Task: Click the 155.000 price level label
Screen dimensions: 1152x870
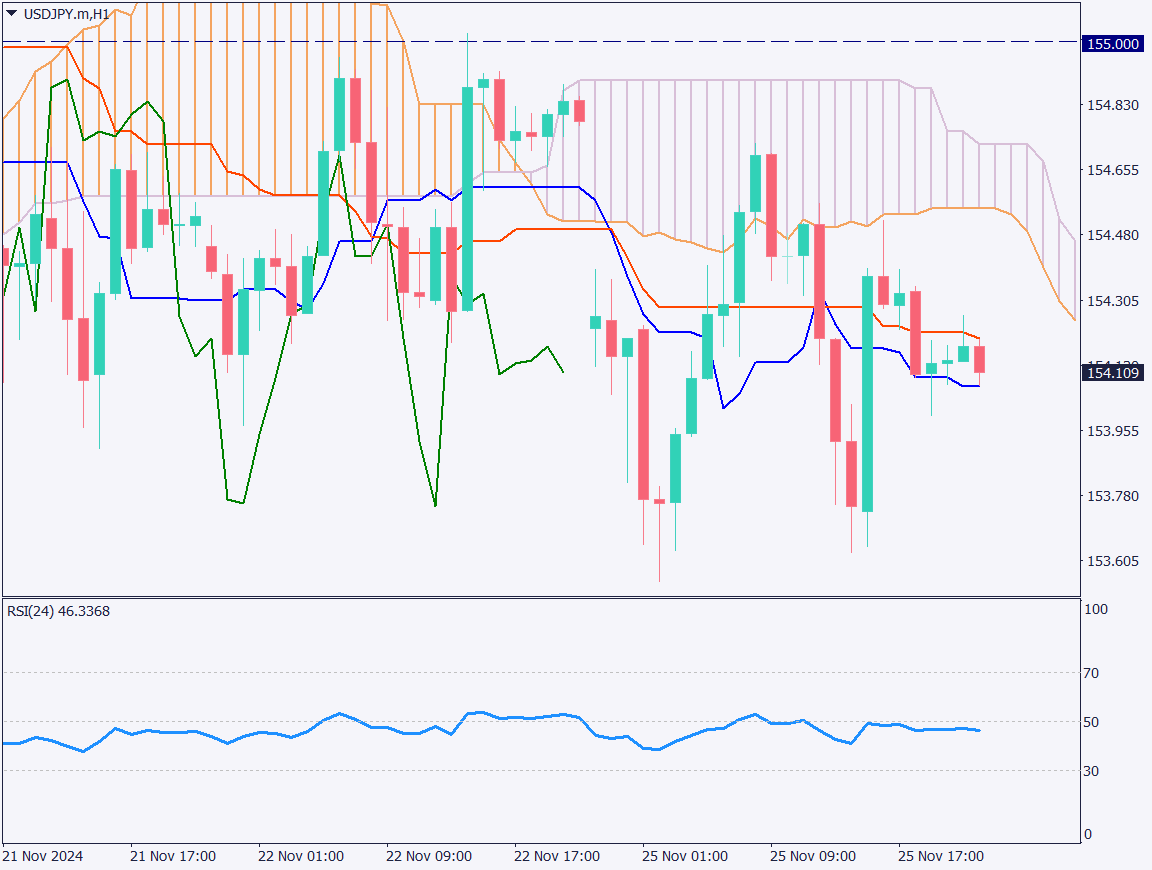Action: click(1112, 44)
